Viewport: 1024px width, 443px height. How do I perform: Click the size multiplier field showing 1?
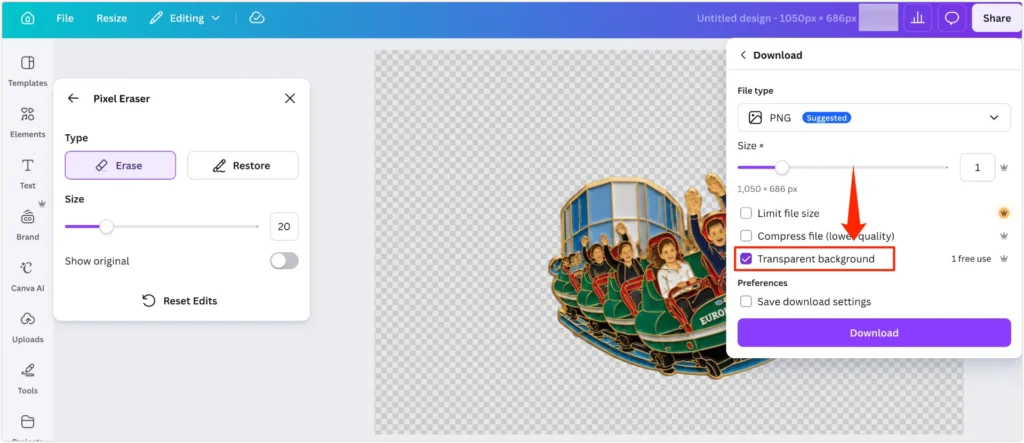coord(978,167)
